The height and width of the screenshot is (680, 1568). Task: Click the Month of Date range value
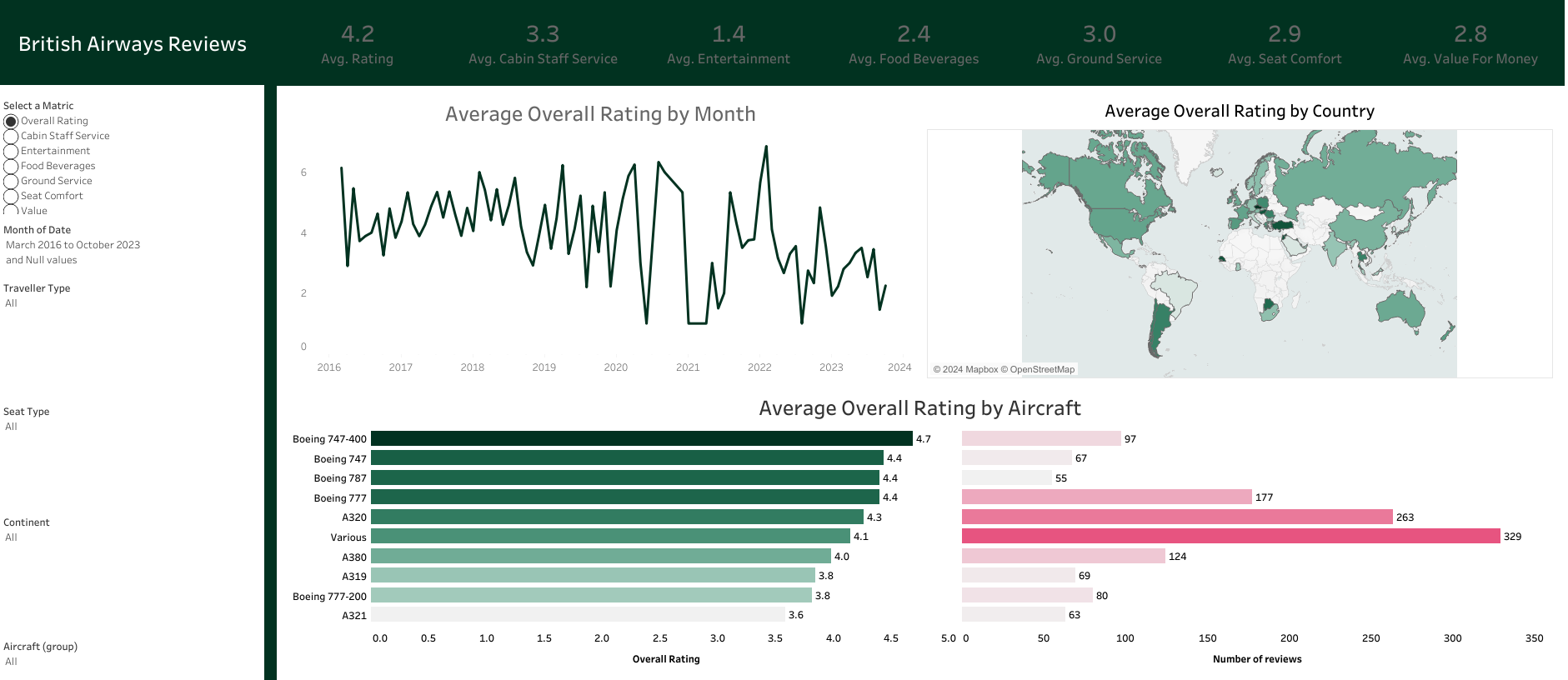pyautogui.click(x=73, y=252)
